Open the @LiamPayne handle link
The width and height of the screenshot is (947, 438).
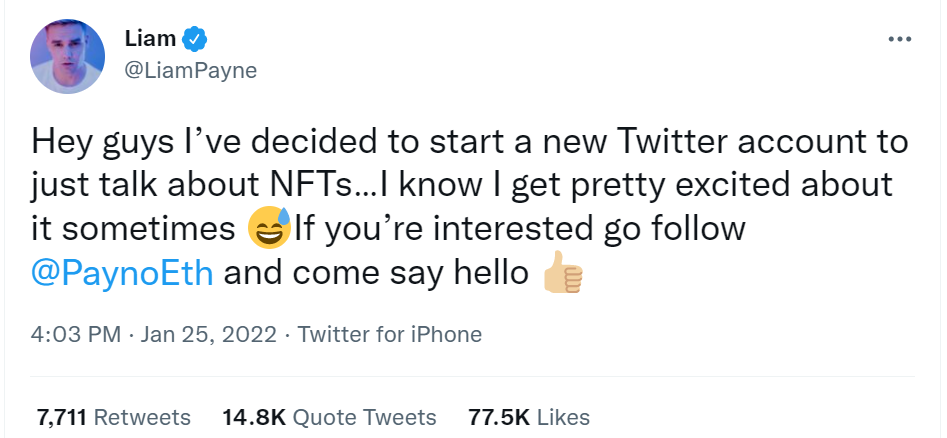190,70
